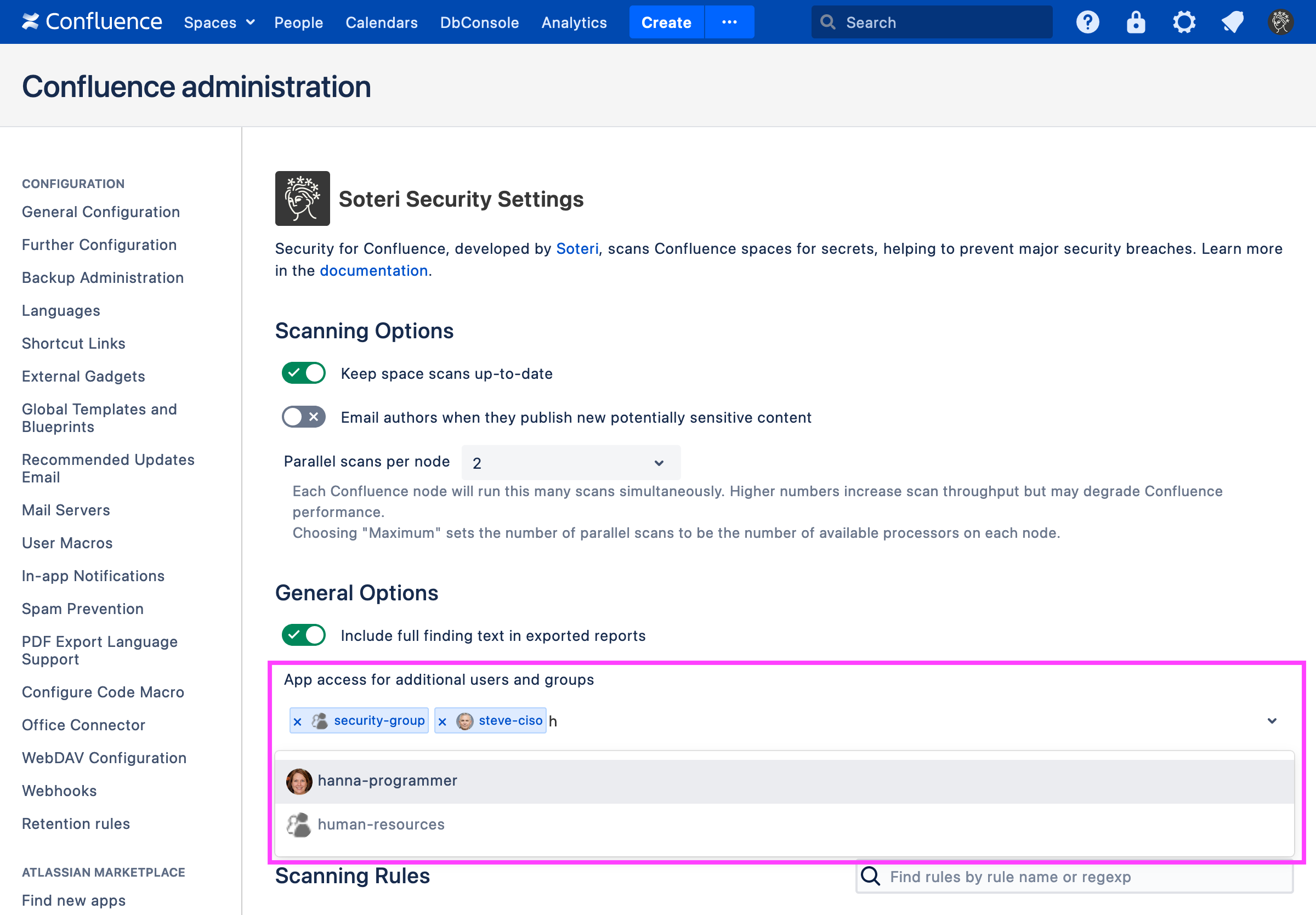
Task: Click the help question mark icon
Action: tap(1087, 22)
